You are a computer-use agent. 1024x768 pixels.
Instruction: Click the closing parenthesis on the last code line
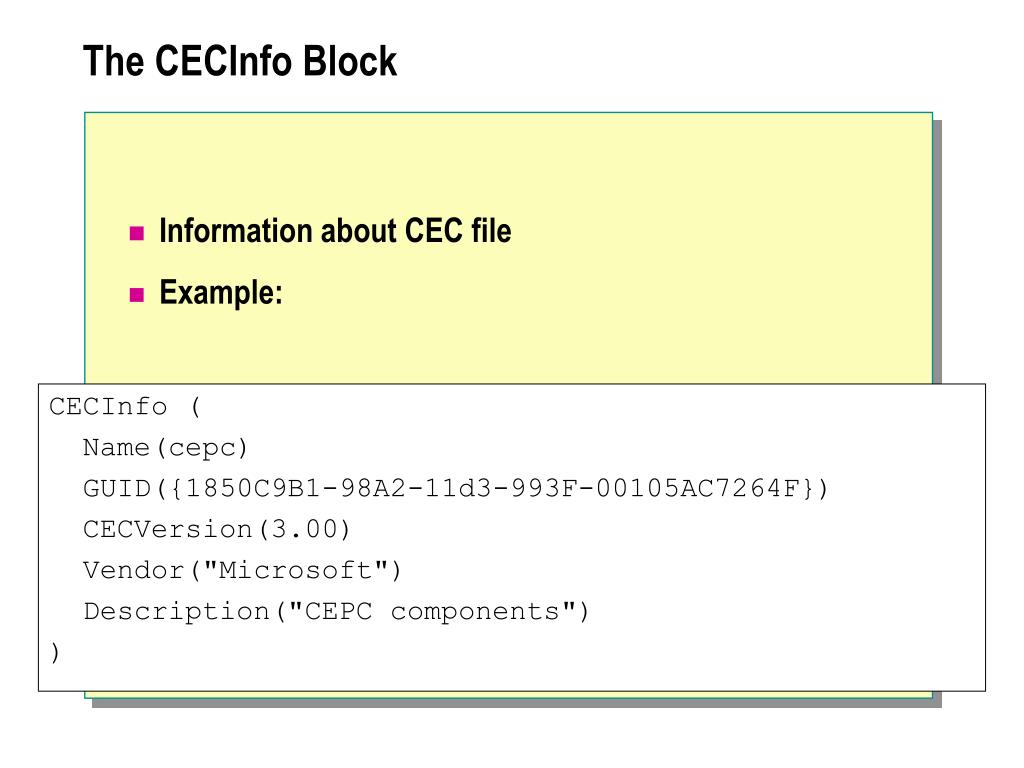[55, 652]
